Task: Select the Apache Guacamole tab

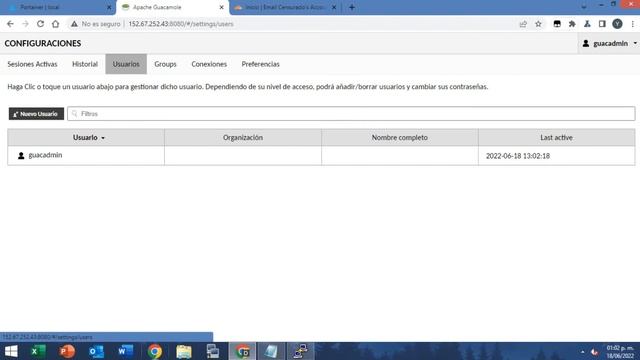Action: coord(171,7)
